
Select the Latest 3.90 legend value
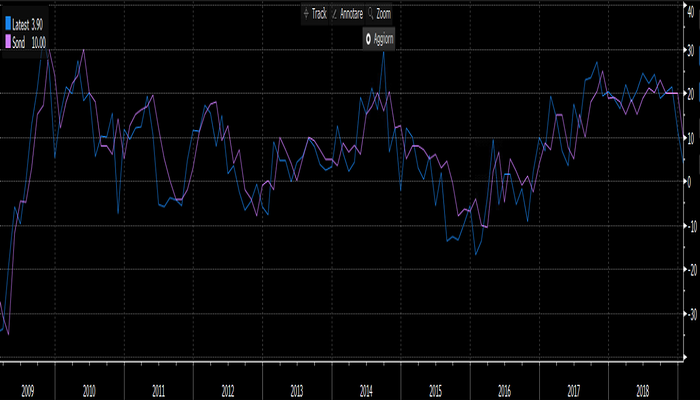[x=36, y=24]
